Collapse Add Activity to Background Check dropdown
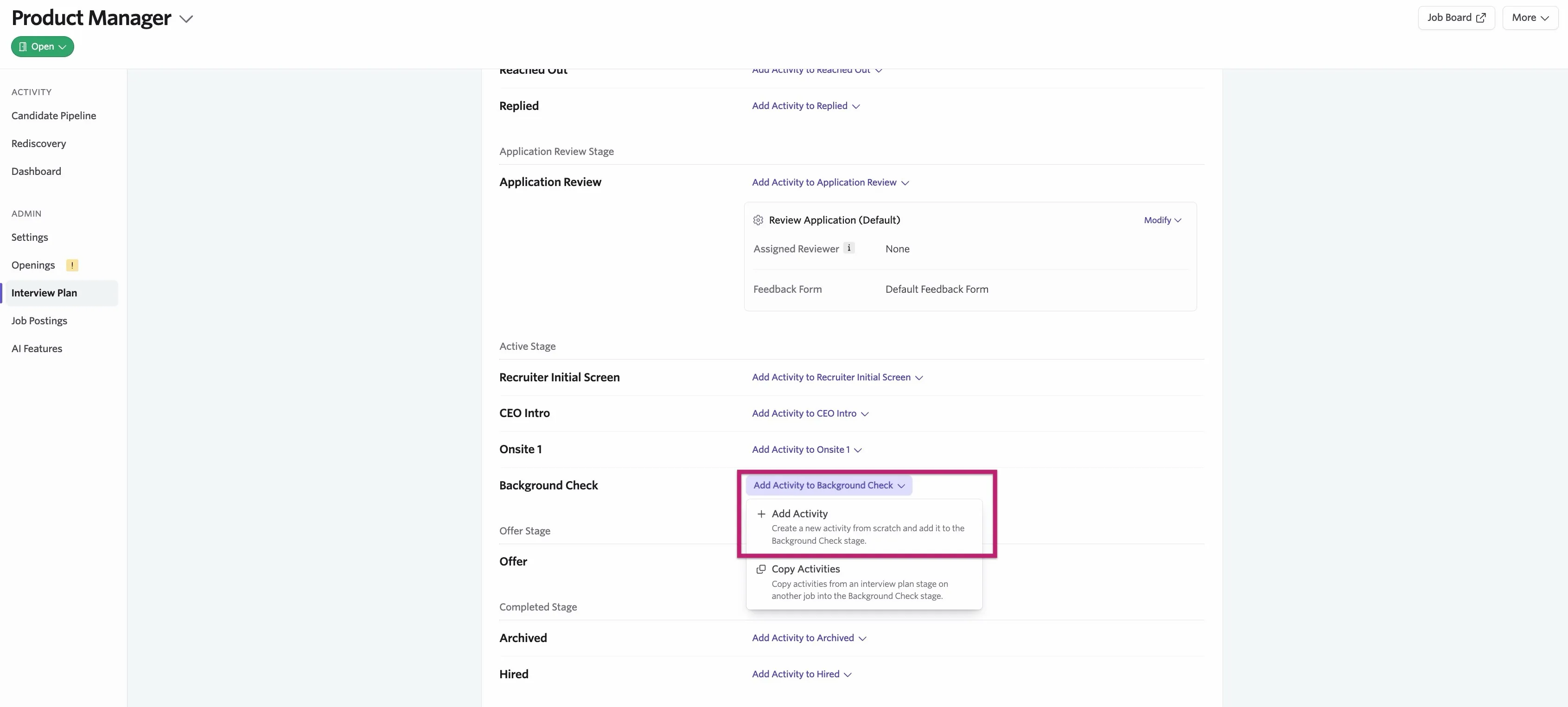 click(829, 485)
